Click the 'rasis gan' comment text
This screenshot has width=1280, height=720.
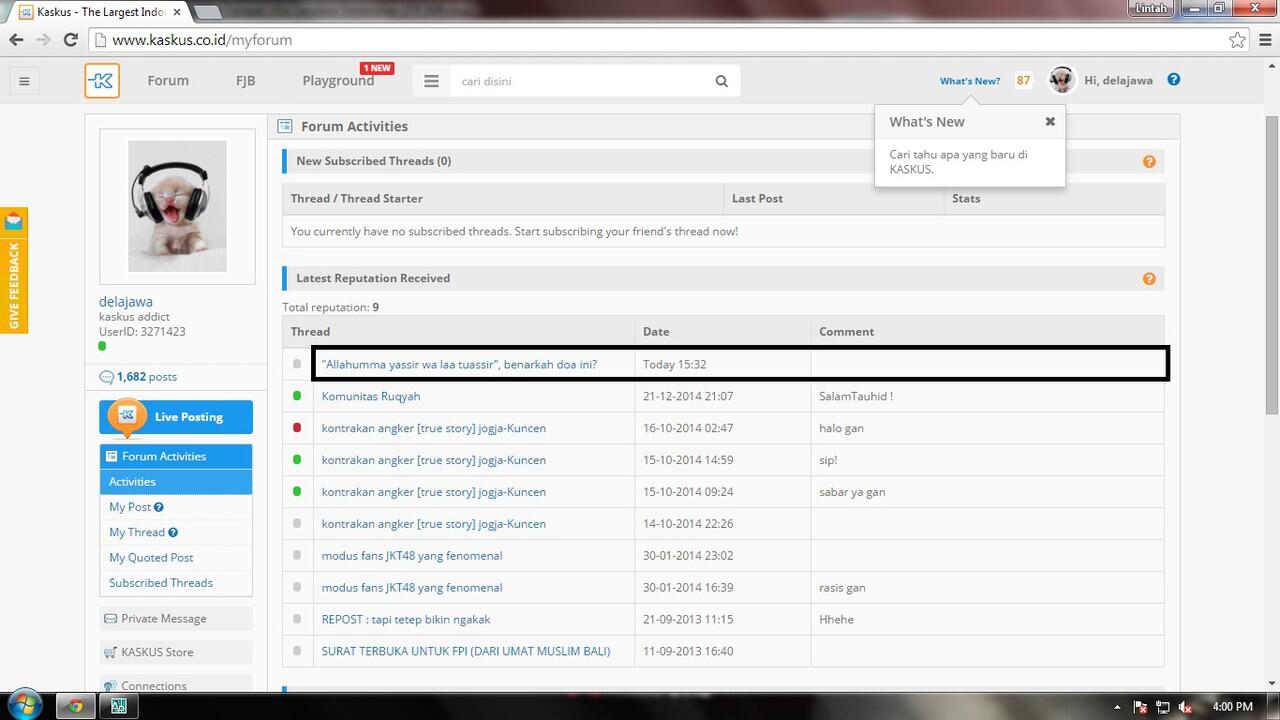(x=842, y=588)
